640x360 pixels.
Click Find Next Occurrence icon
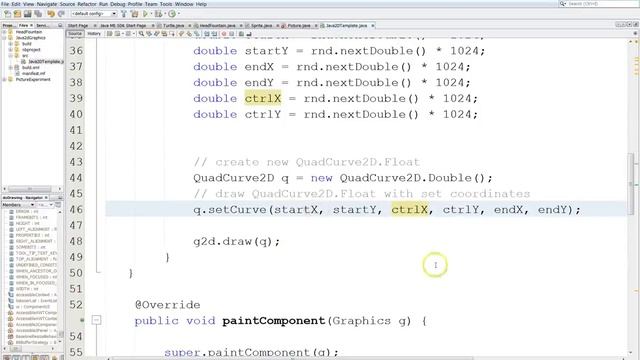[156, 33]
